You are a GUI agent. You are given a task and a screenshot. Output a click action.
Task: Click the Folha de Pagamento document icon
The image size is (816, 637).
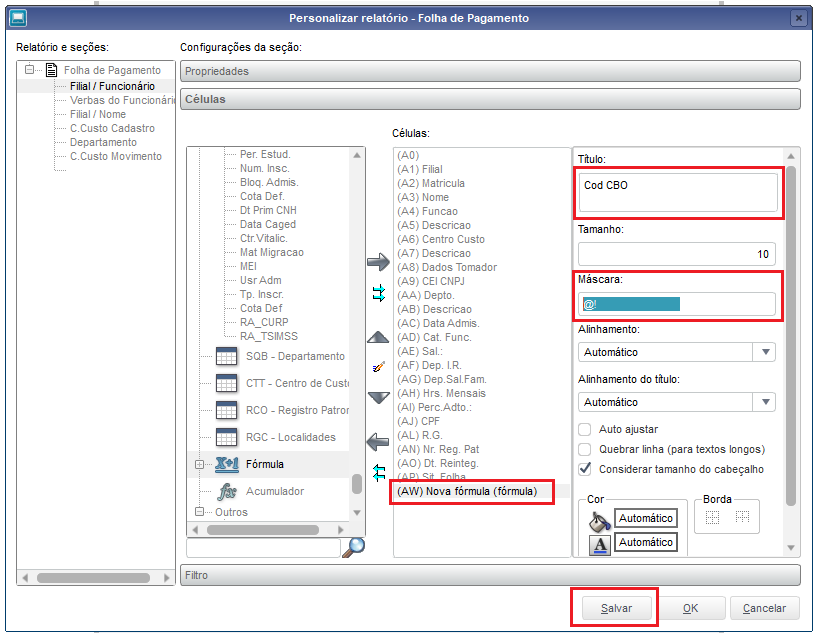(51, 70)
